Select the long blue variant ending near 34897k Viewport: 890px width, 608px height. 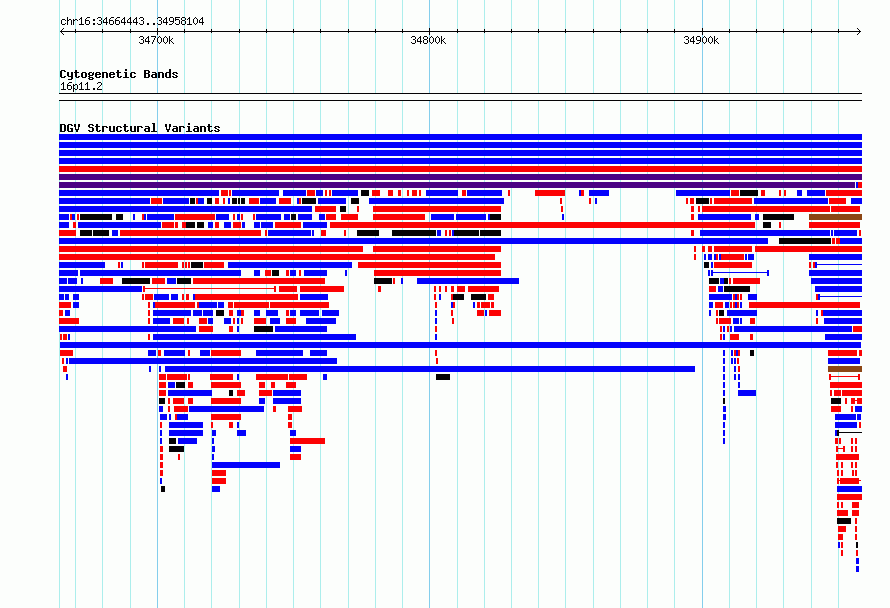430,369
